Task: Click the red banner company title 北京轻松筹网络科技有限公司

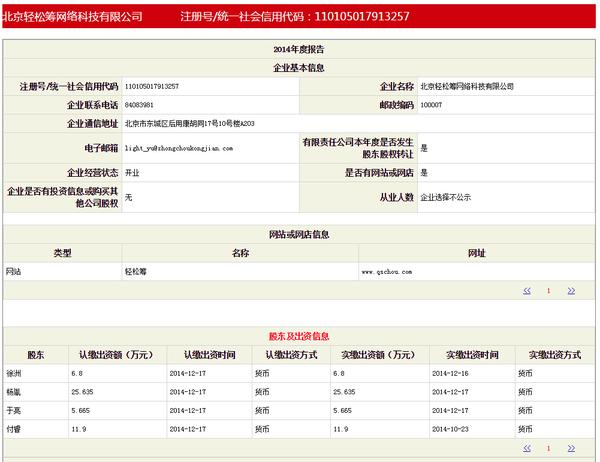Action: tap(72, 16)
